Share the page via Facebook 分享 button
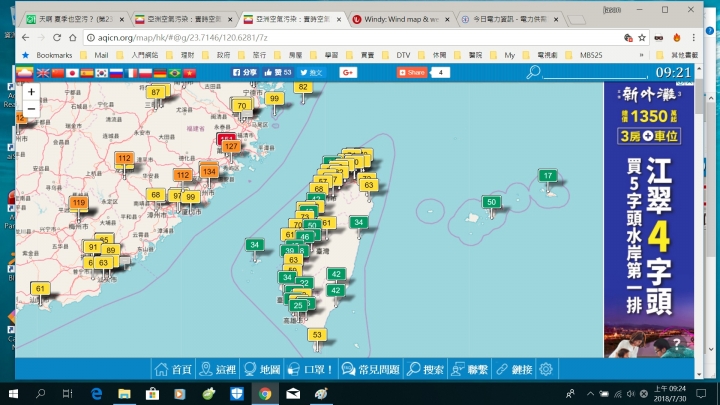The height and width of the screenshot is (405, 720). (244, 73)
